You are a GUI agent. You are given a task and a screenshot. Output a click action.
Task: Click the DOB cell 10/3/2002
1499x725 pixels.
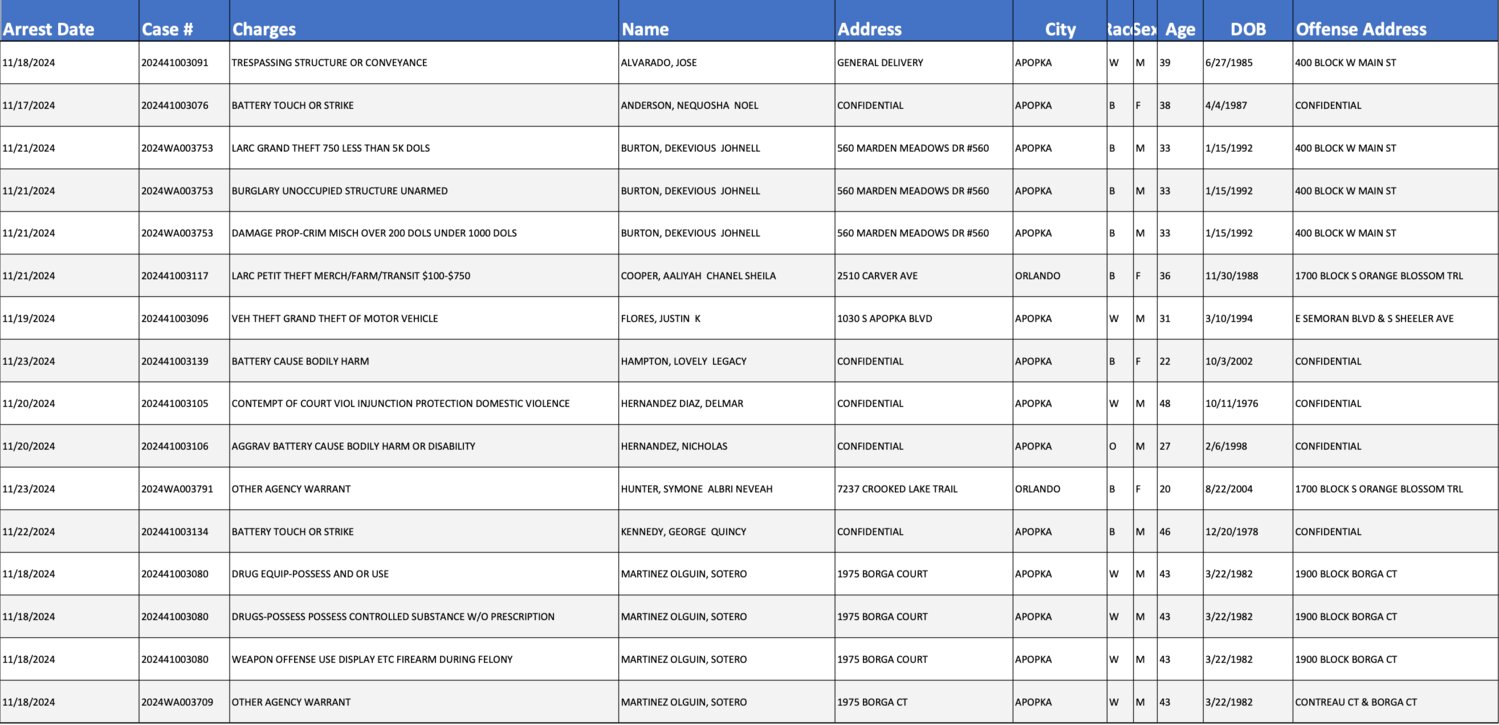1247,361
